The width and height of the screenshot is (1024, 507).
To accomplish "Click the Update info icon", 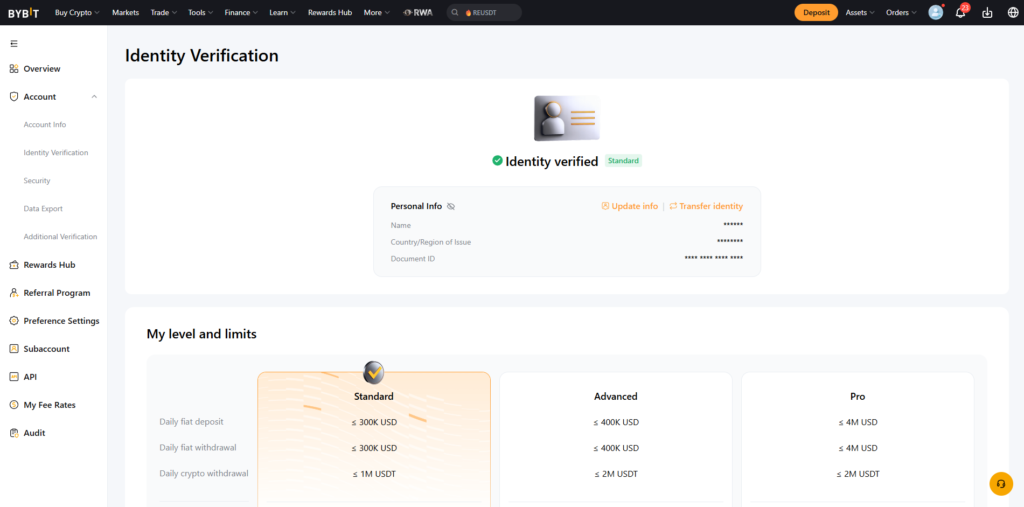I will (x=605, y=206).
